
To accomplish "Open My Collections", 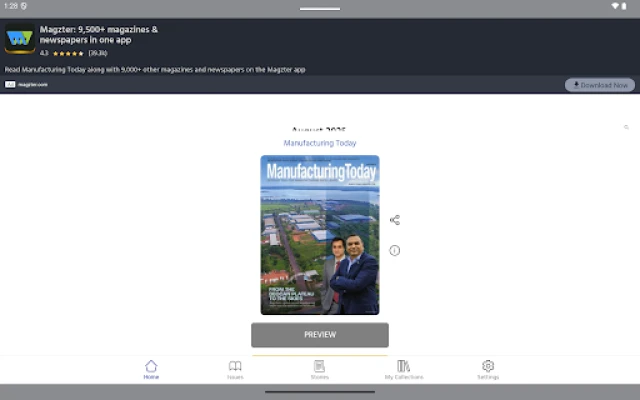I will (x=403, y=369).
